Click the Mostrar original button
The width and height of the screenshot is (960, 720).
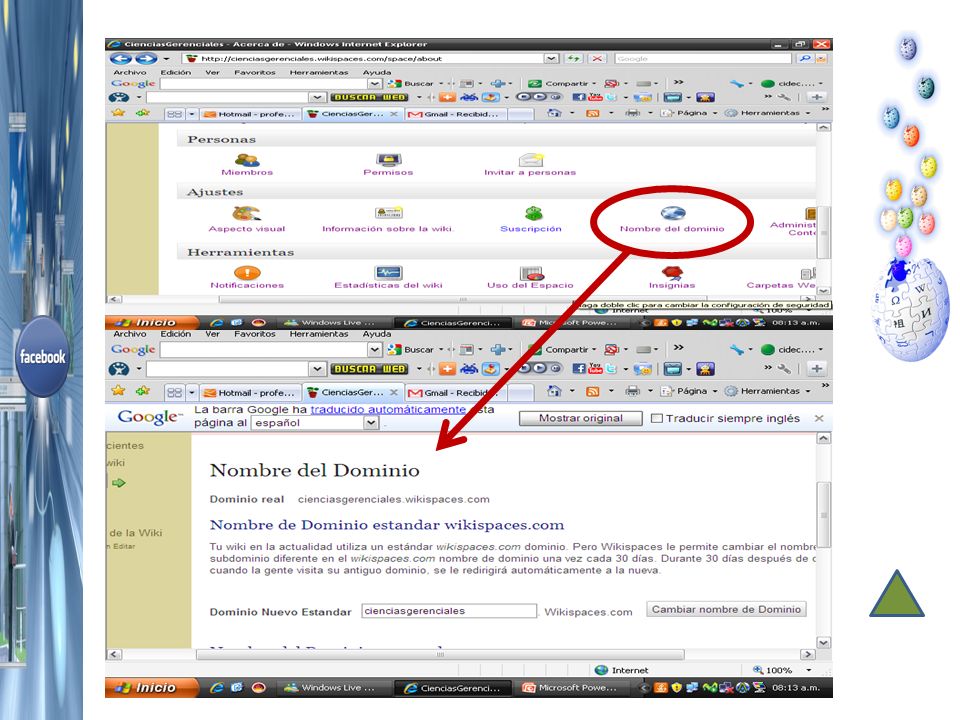coord(580,418)
